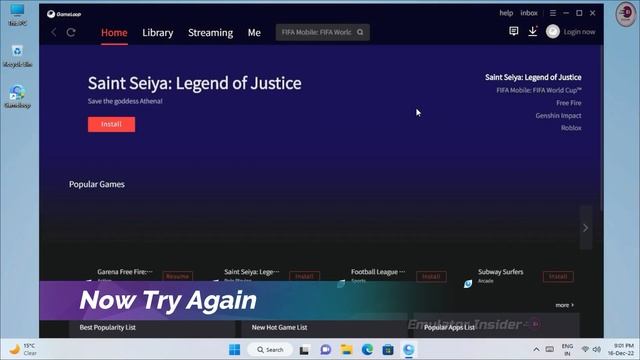Install Saint Seiya from popular games row
The height and width of the screenshot is (360, 640).
coord(304,276)
